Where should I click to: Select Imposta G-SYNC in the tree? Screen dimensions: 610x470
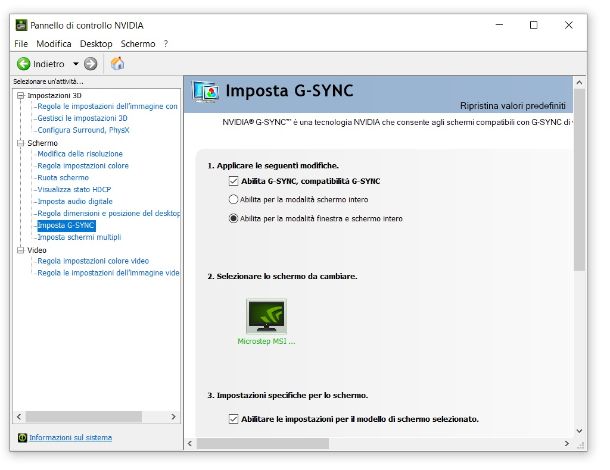pos(66,226)
